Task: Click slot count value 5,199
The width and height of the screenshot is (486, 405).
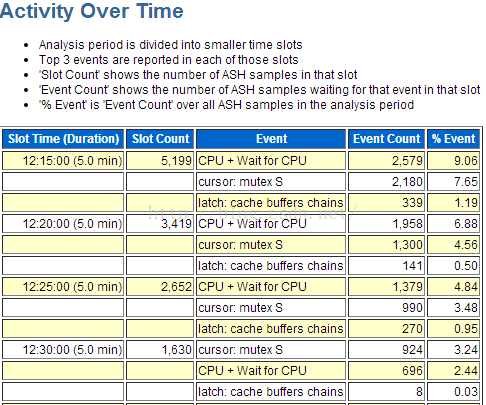Action: click(176, 161)
